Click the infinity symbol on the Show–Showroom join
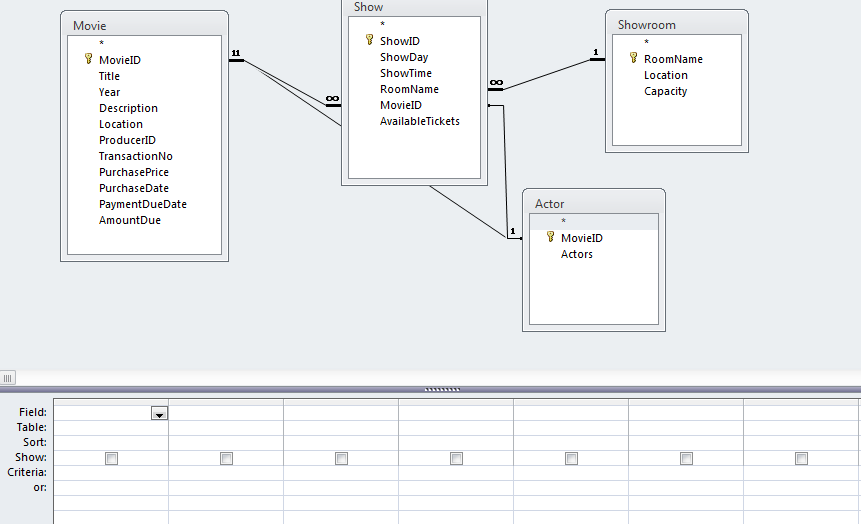 coord(496,83)
